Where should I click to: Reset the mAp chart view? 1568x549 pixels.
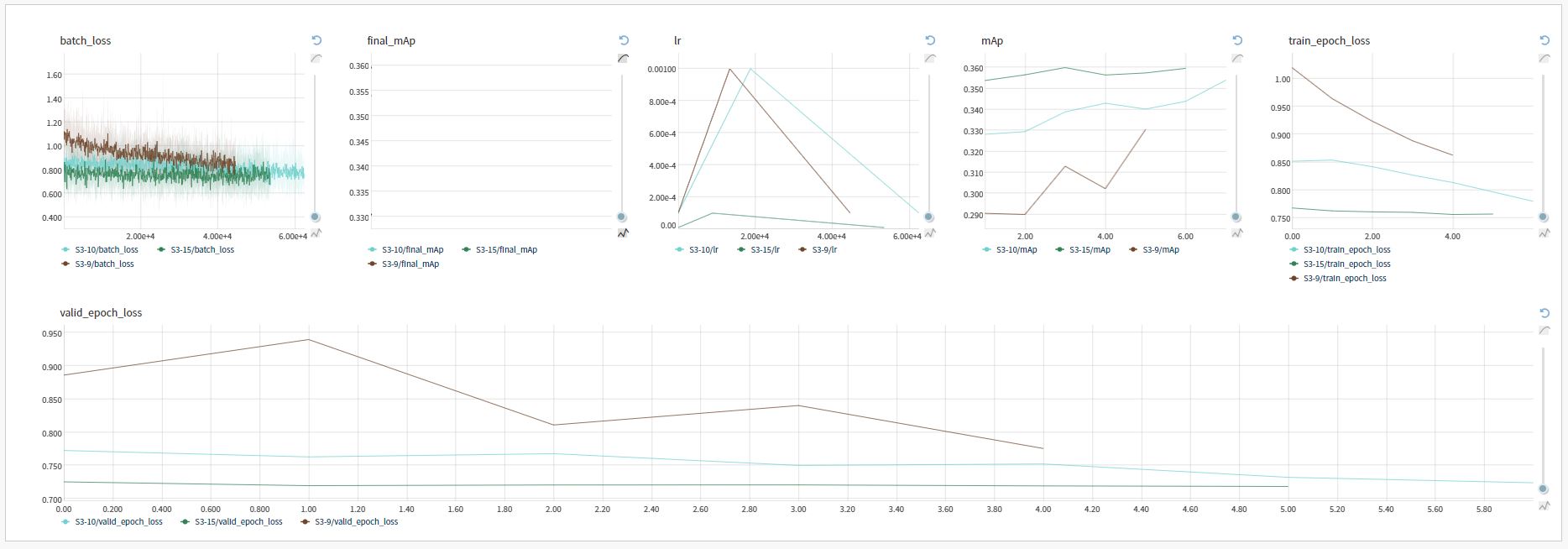click(x=1237, y=40)
